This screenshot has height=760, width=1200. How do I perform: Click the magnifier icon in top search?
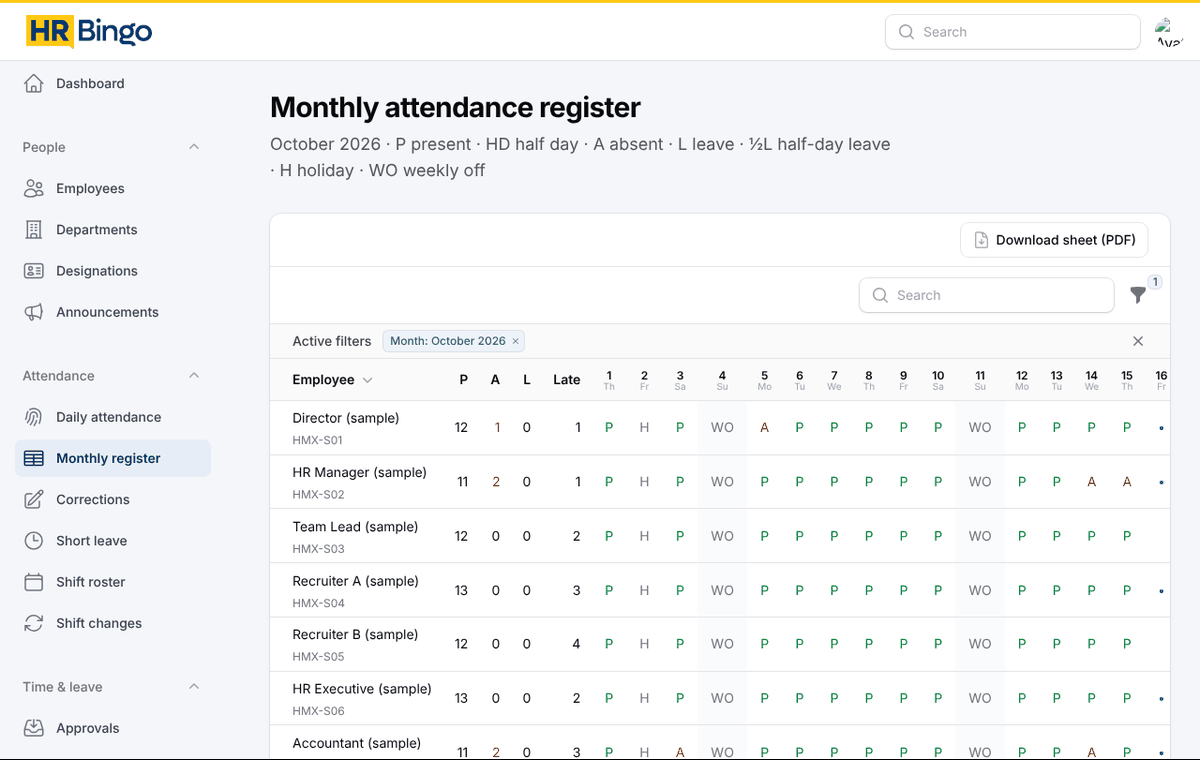[906, 32]
